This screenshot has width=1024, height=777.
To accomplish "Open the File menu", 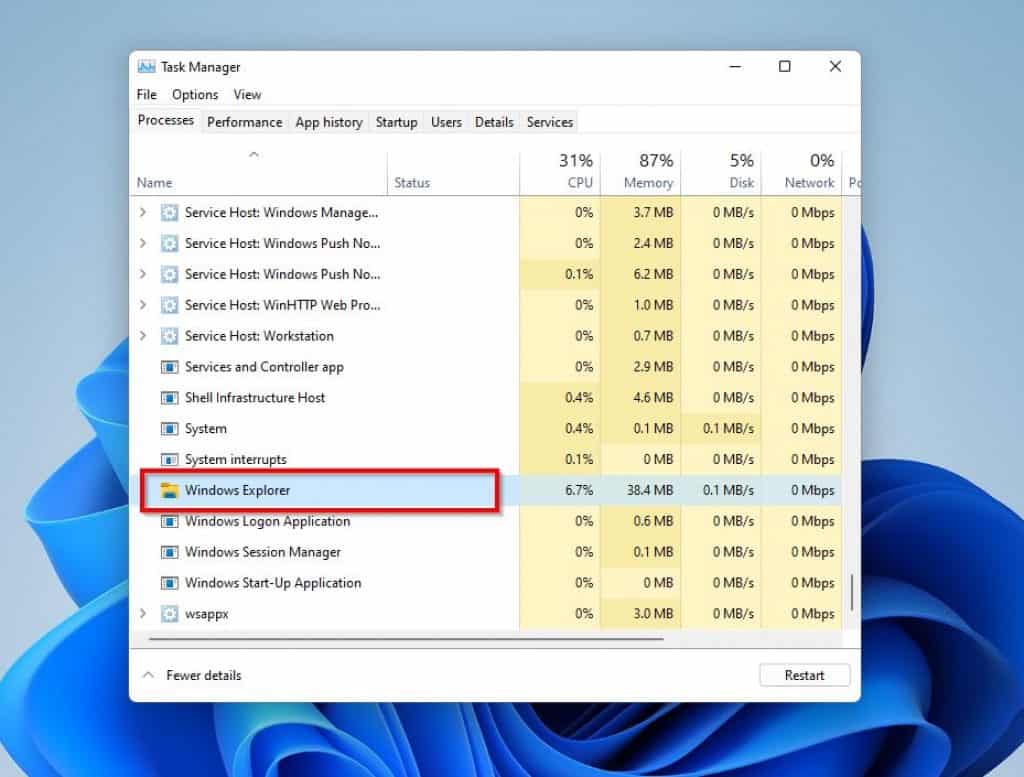I will tap(146, 95).
